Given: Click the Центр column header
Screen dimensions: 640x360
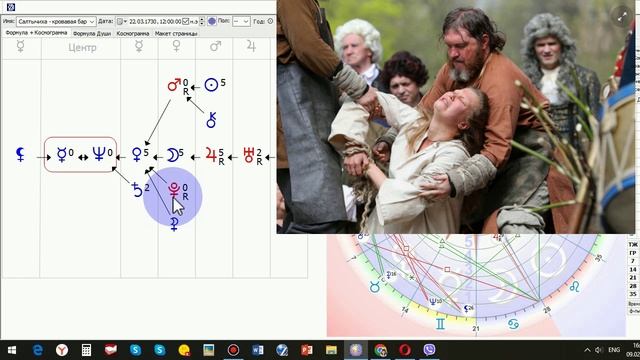Looking at the screenshot, I should coord(82,48).
